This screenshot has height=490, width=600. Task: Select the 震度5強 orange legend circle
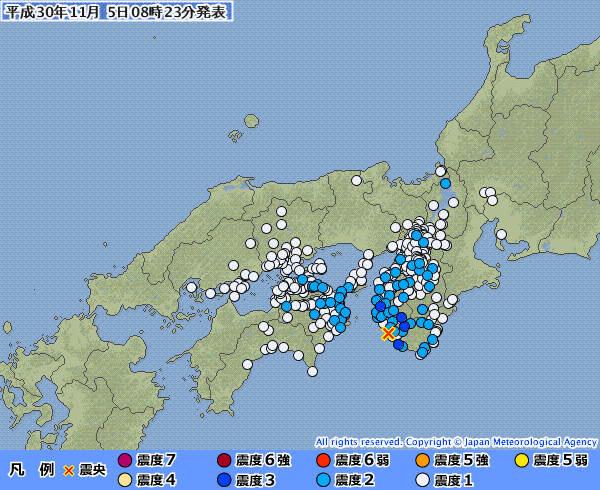click(422, 460)
